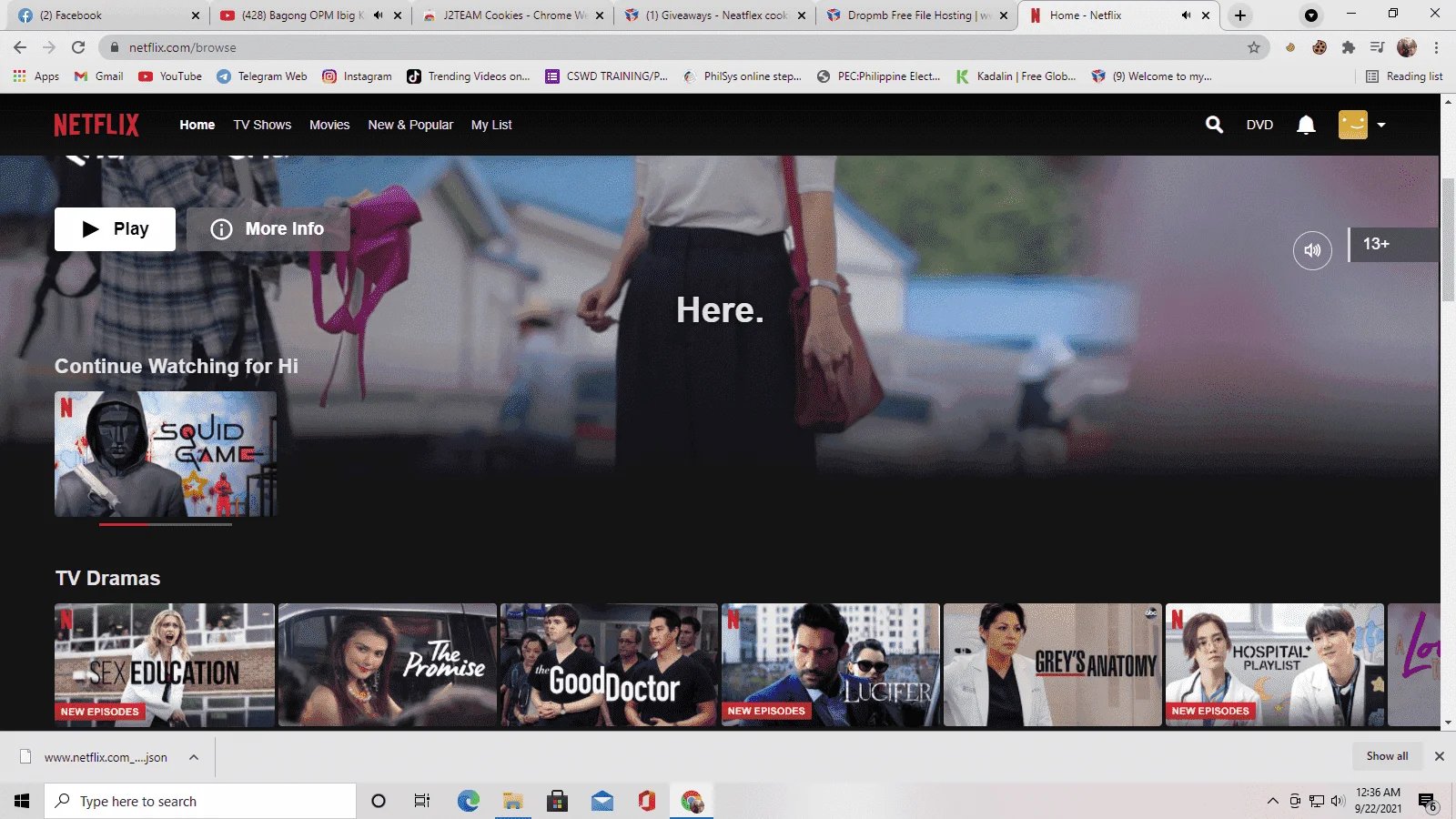Click the Windows search box
Screen dimensions: 1456x819
click(200, 801)
